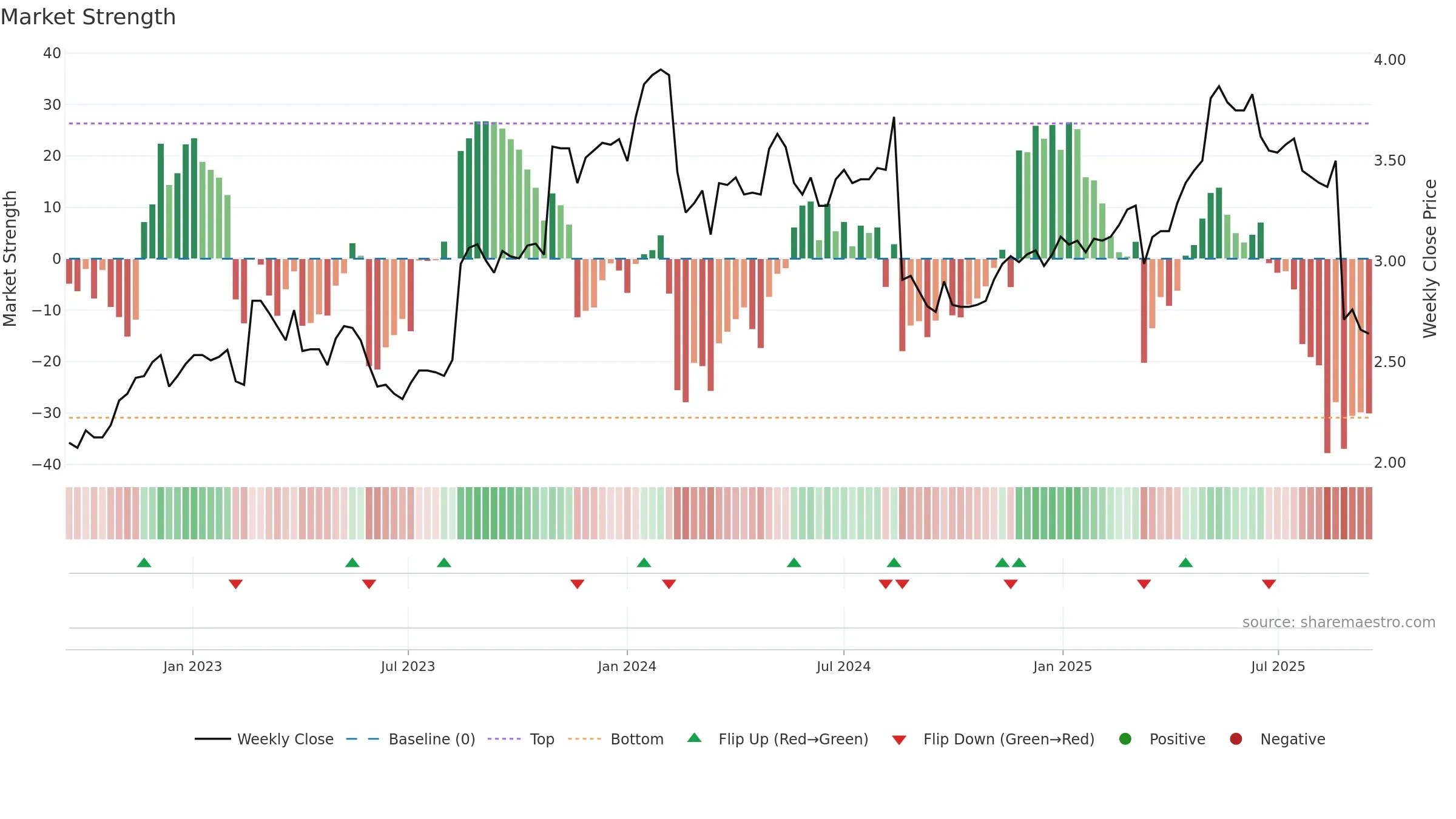Toggle the Flip Up (Red→Green) legend entry
The image size is (1456, 819).
[x=778, y=739]
